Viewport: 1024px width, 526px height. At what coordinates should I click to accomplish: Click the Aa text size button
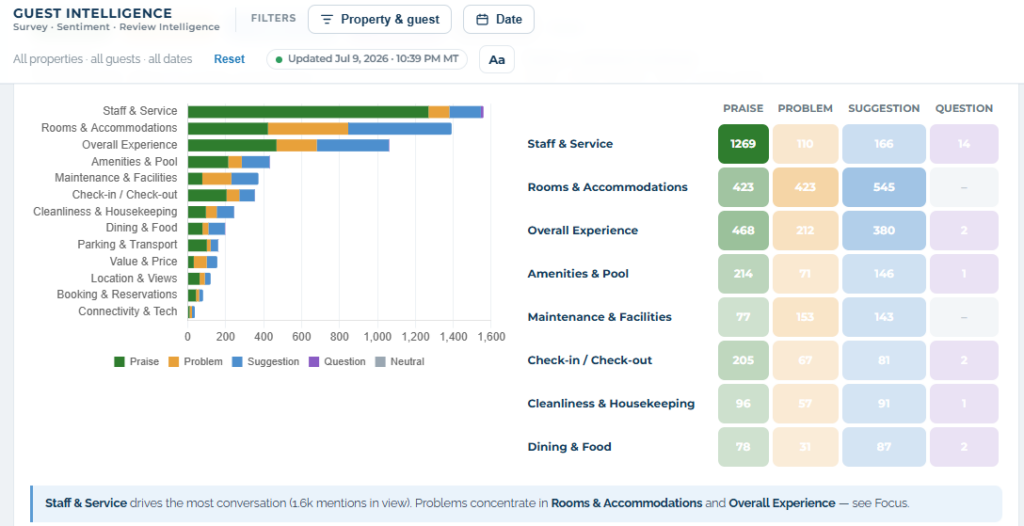point(497,59)
